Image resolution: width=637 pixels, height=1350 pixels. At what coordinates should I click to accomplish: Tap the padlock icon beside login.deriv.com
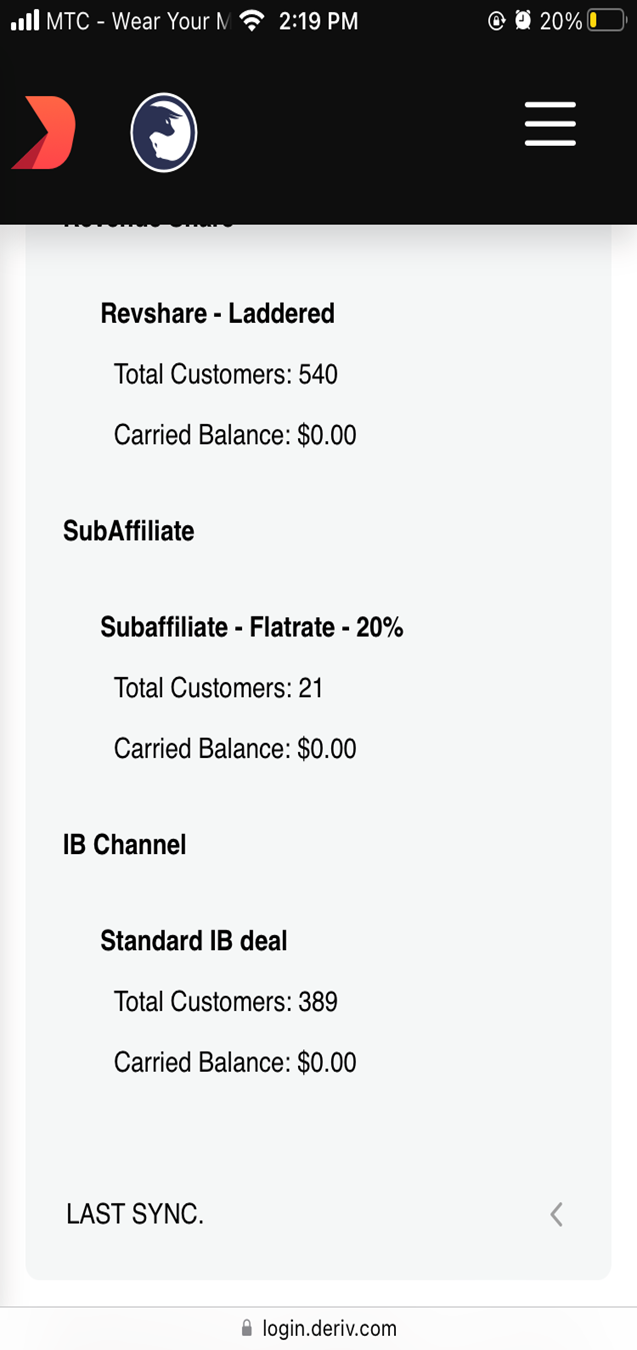point(247,1329)
